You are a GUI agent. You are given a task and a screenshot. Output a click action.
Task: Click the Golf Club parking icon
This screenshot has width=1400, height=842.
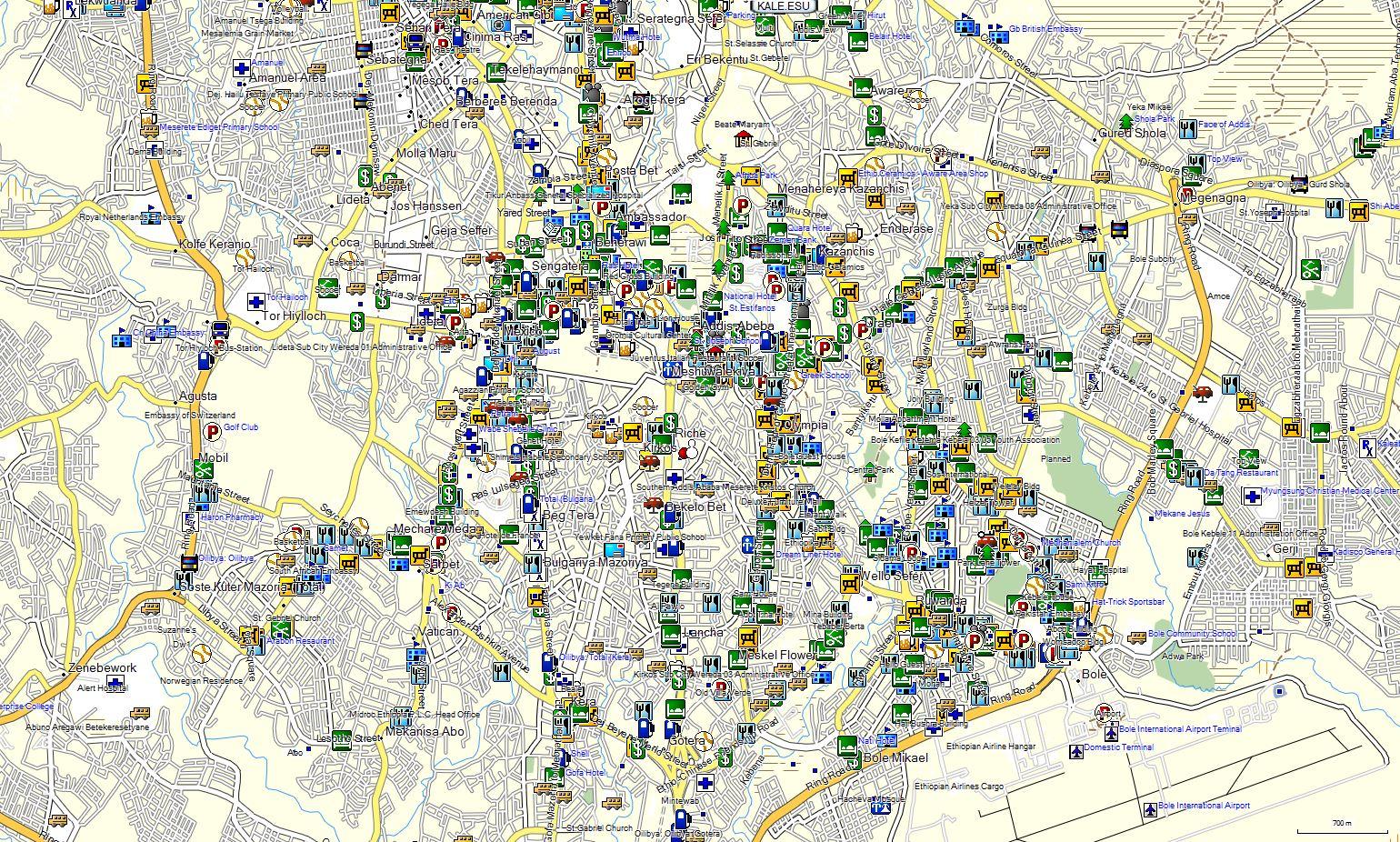[214, 430]
